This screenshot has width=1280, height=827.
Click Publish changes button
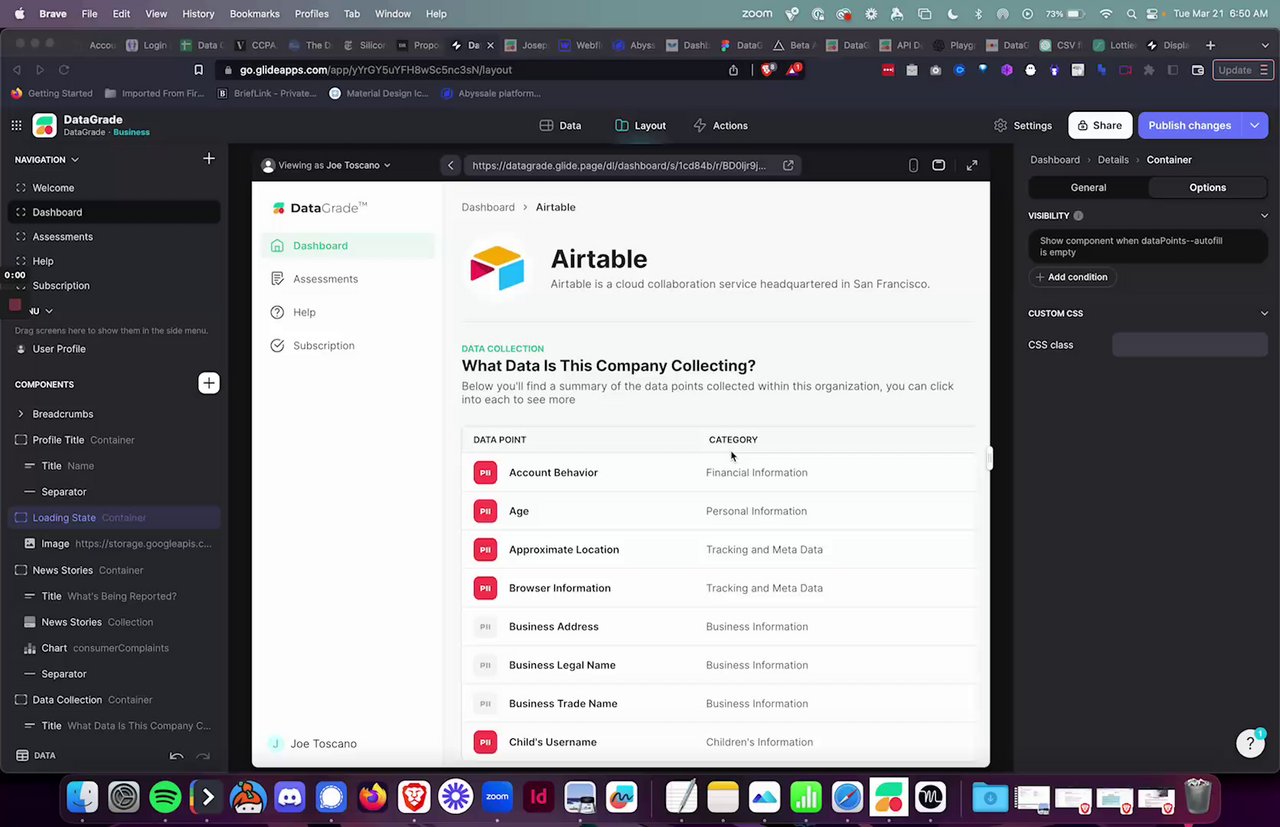[1190, 125]
